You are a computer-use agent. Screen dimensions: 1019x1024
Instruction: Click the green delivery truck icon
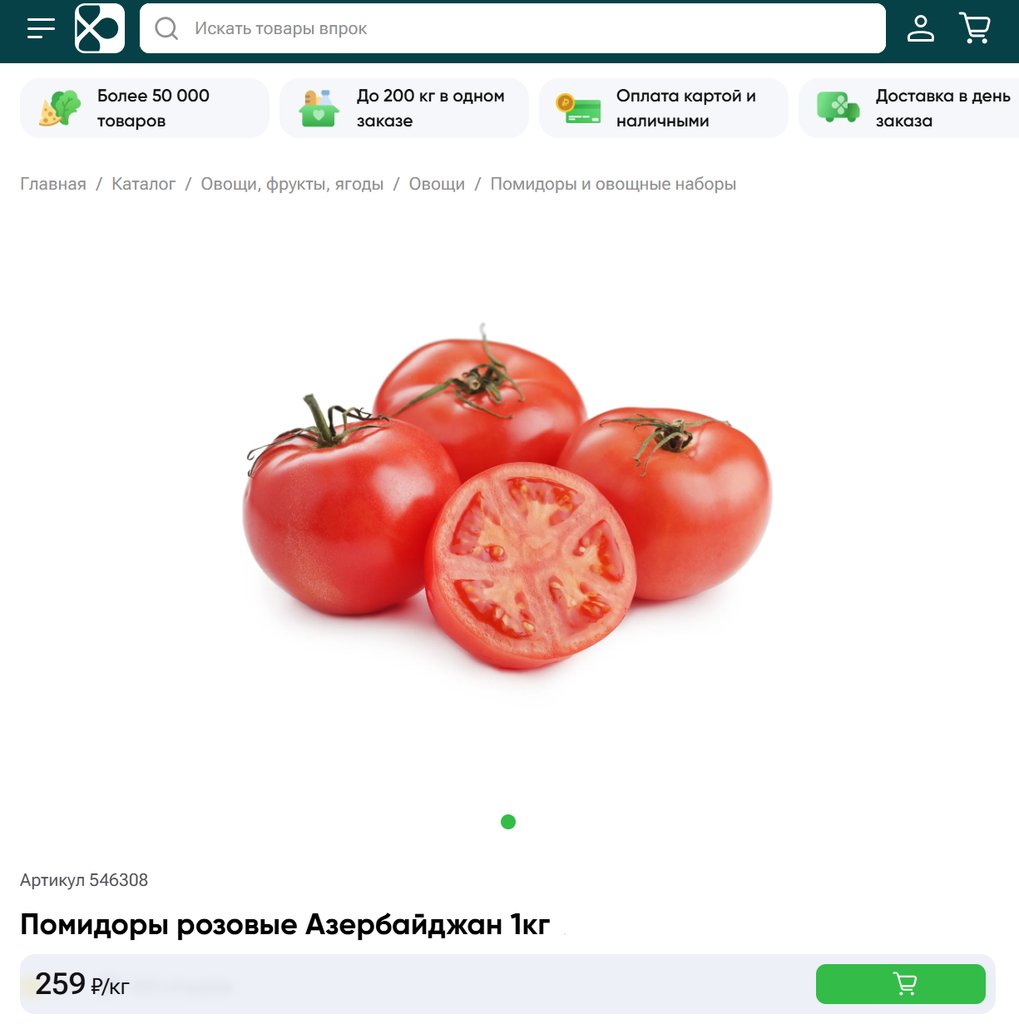[838, 107]
